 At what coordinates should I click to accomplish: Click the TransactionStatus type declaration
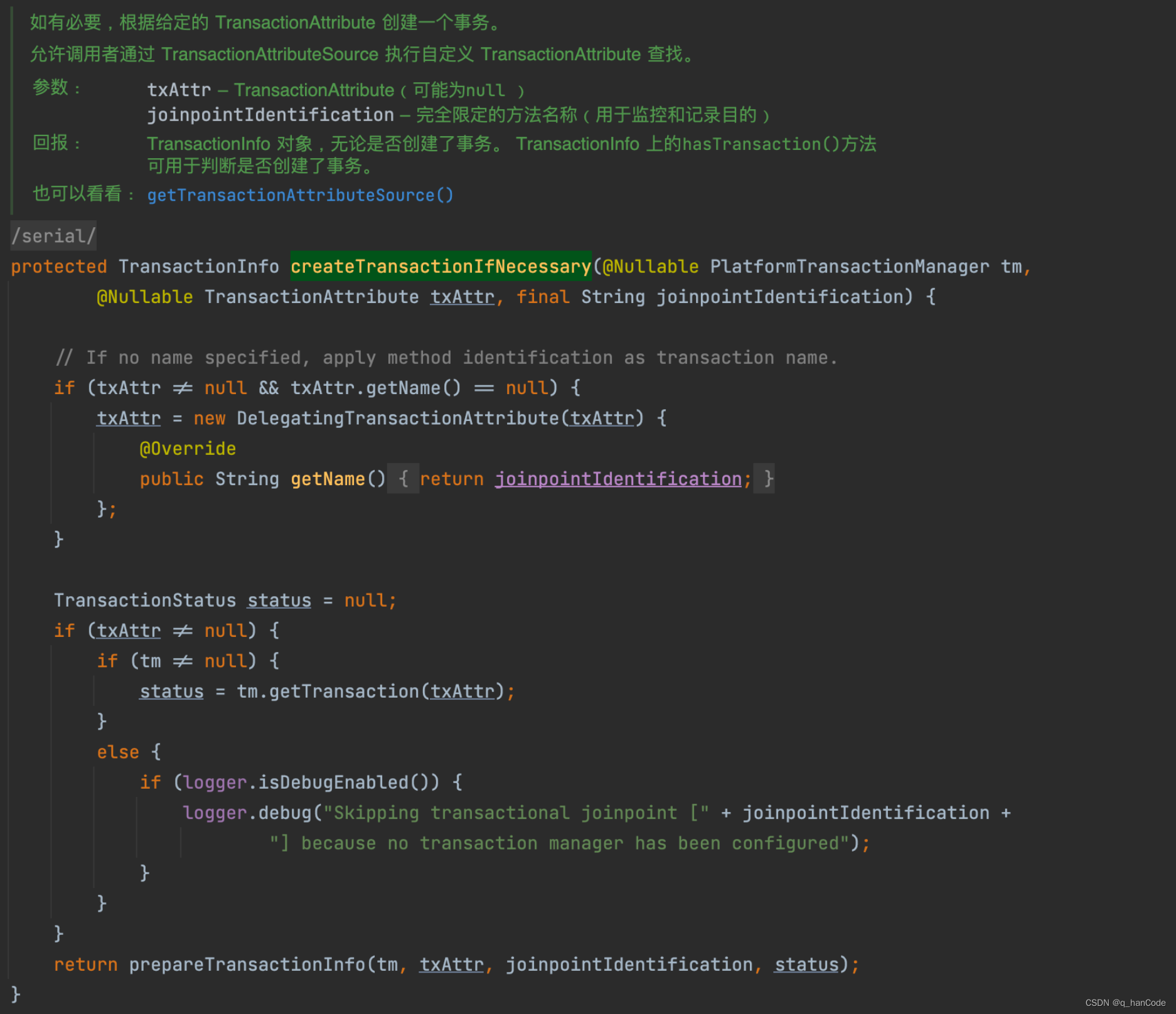(145, 600)
